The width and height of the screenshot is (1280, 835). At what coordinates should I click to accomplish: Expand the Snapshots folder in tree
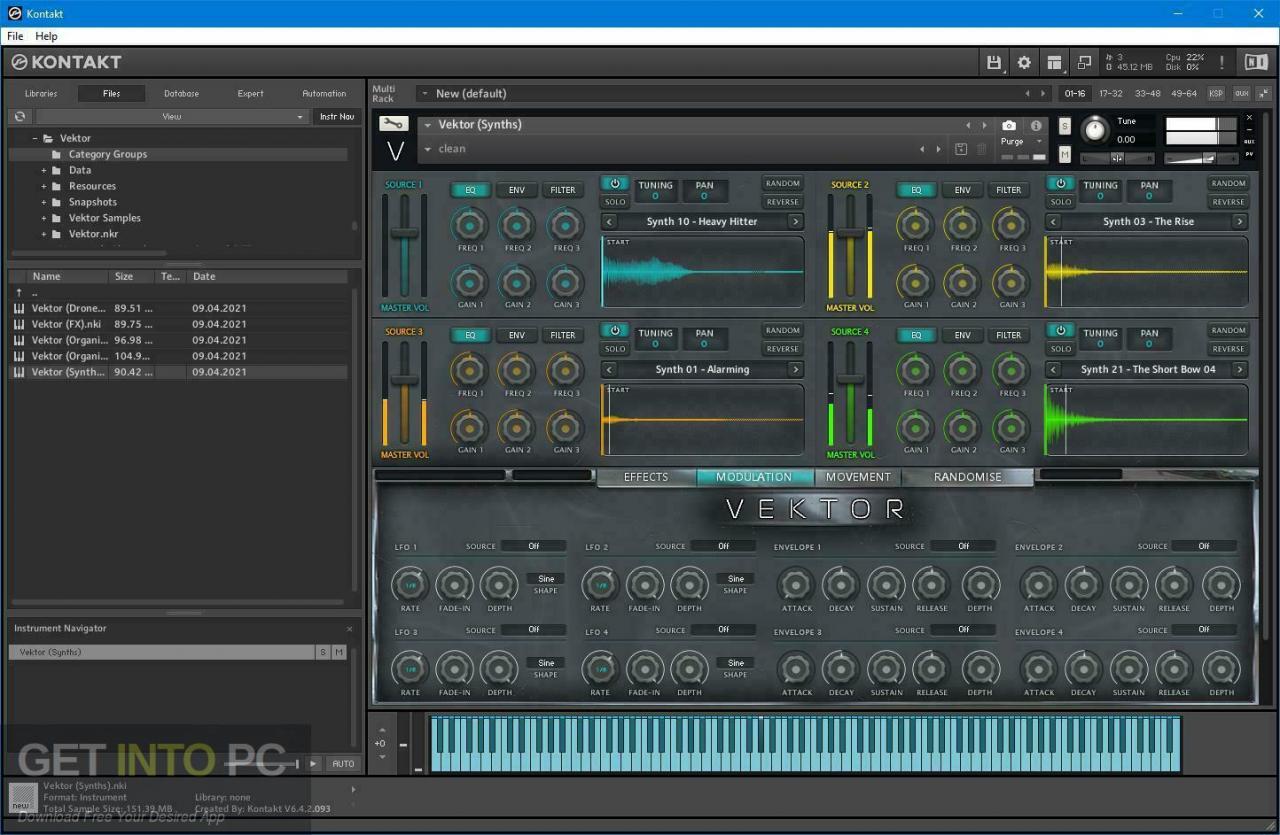coord(44,202)
